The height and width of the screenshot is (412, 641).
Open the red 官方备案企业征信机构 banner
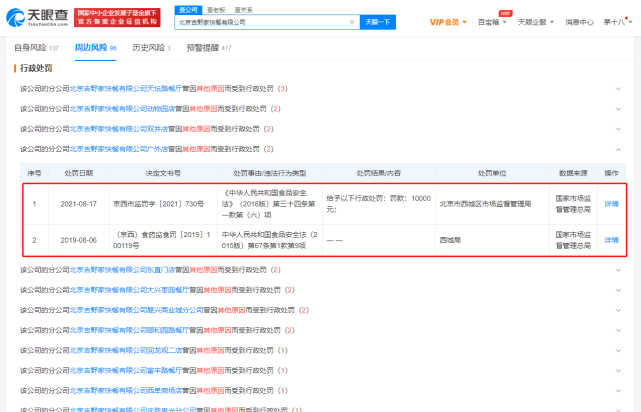(x=117, y=18)
